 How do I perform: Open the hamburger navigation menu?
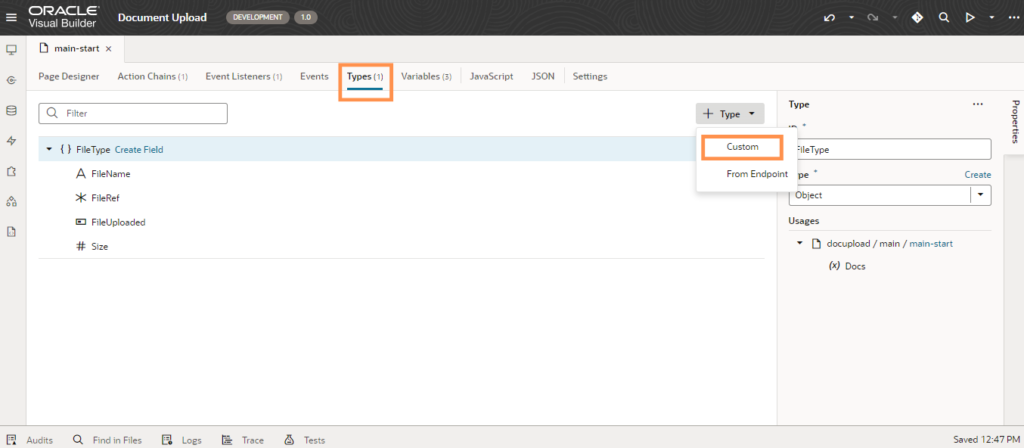(x=12, y=17)
